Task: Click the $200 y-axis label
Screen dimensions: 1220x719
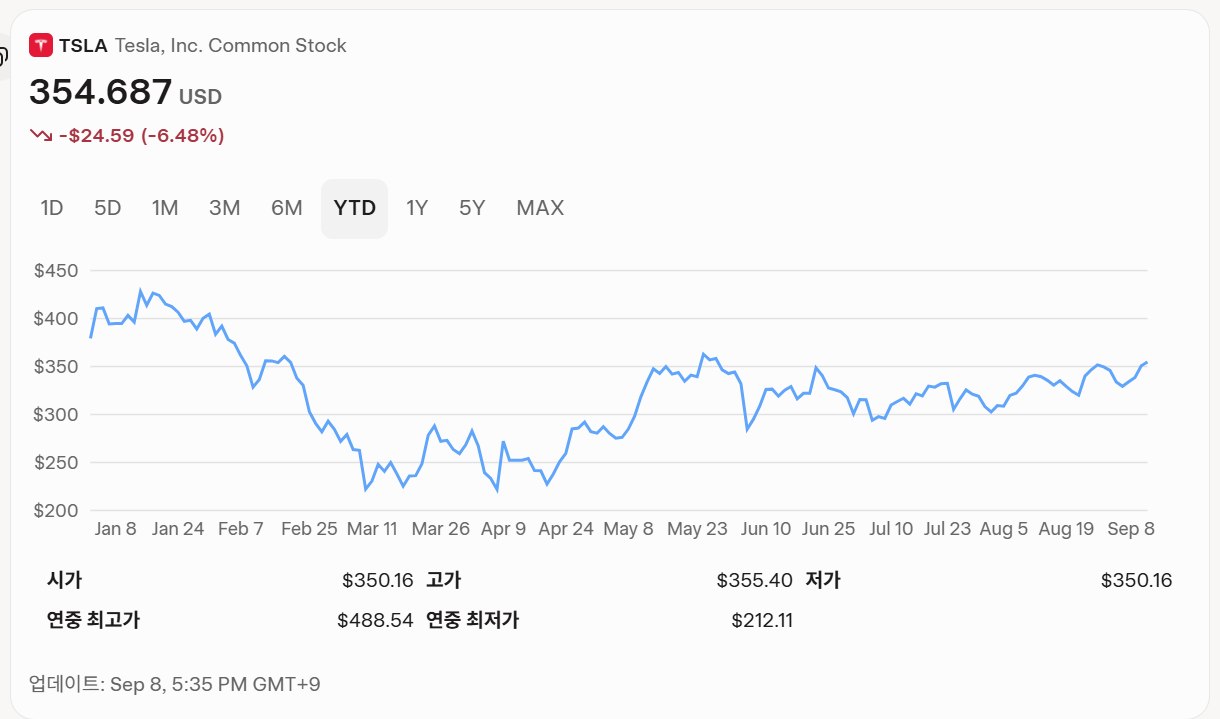Action: point(56,511)
